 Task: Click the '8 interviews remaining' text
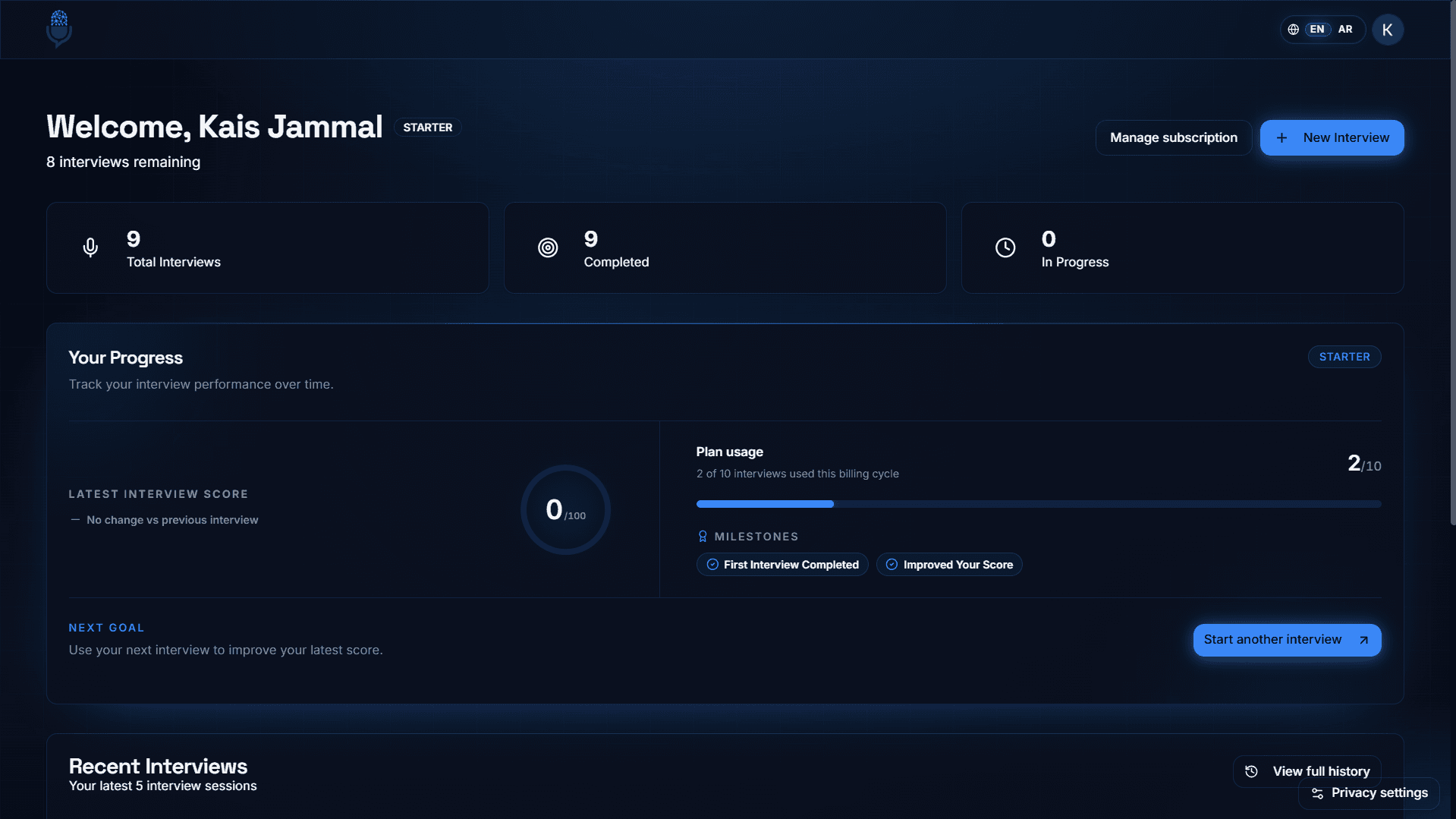pyautogui.click(x=123, y=162)
